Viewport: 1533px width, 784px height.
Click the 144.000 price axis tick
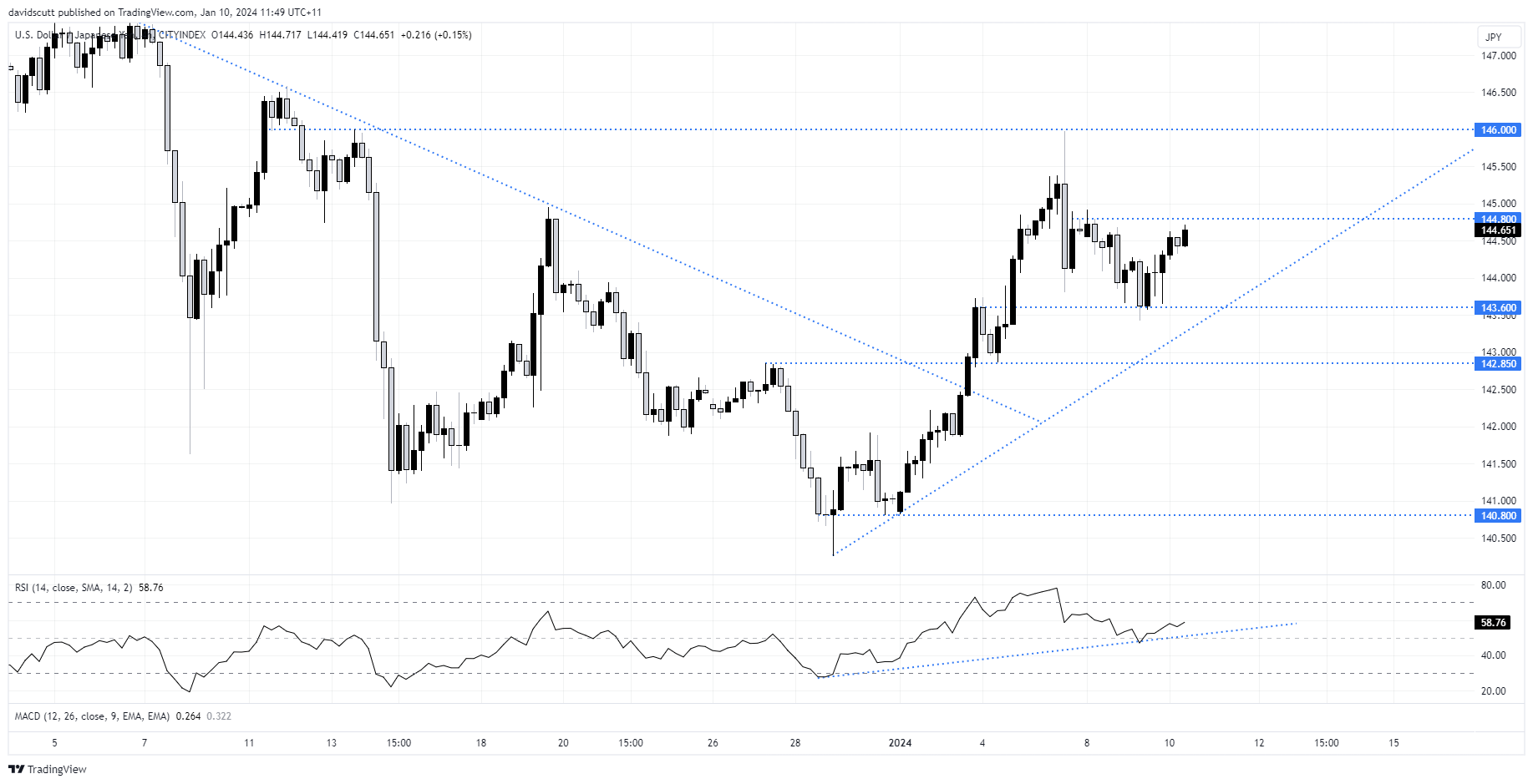[x=1499, y=278]
